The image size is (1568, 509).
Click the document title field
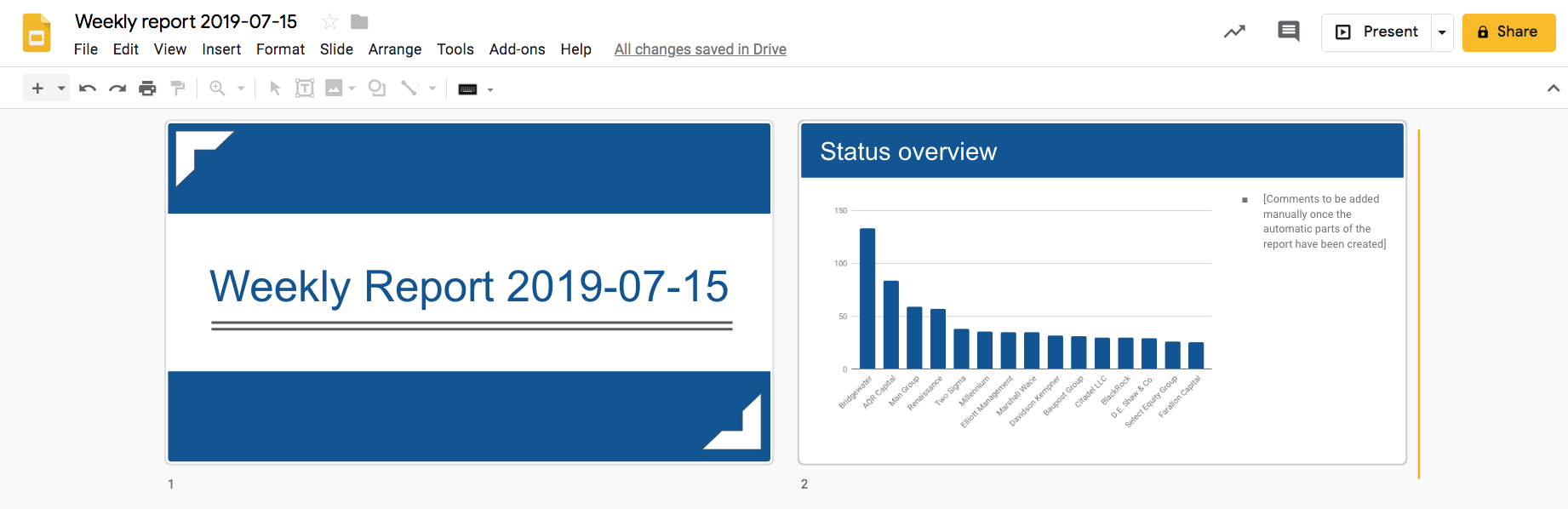point(186,22)
